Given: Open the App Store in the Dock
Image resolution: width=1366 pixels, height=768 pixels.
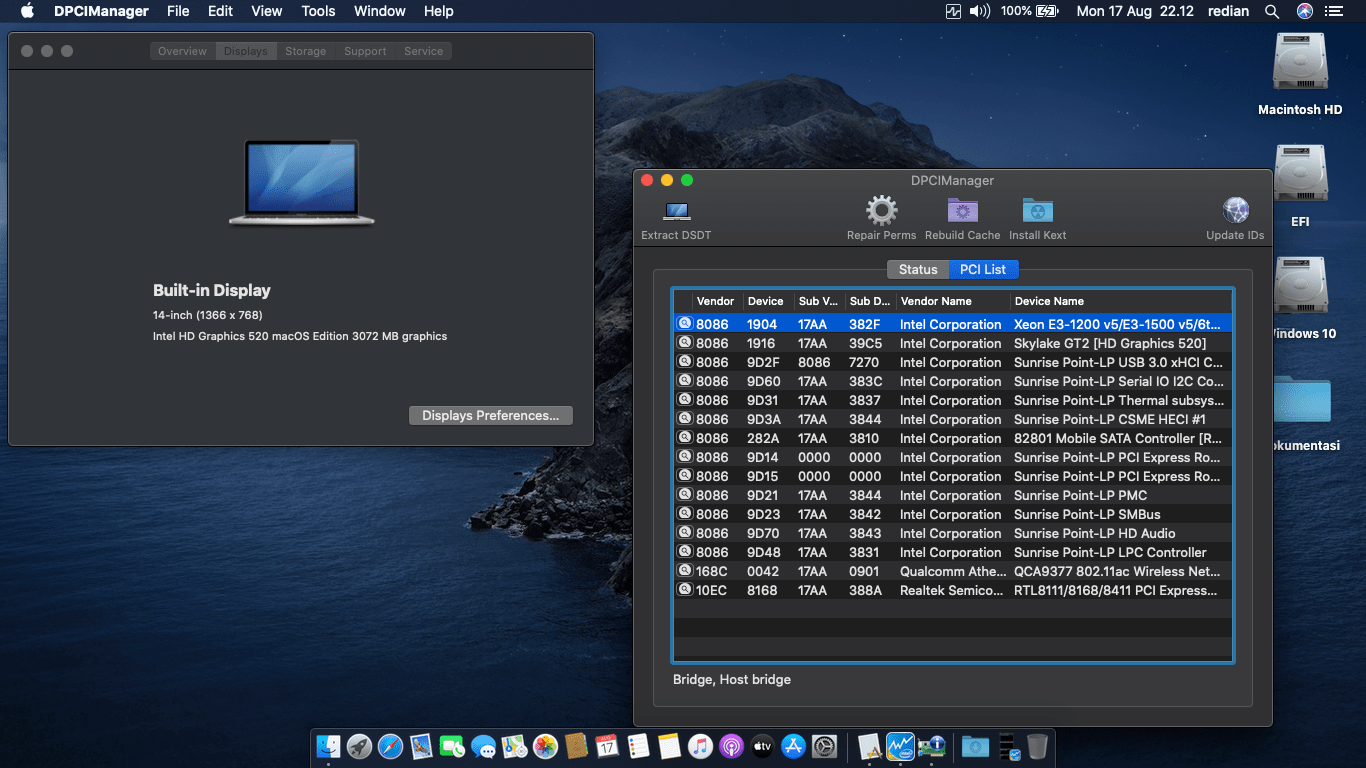Looking at the screenshot, I should point(793,746).
